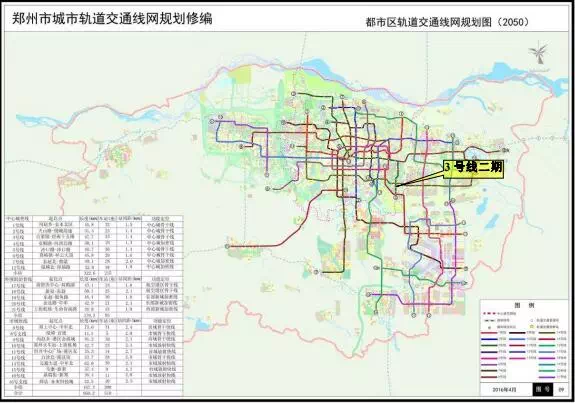Image resolution: width=575 pixels, height=403 pixels.
Task: Click the 2016年4月 date cell
Action: (x=505, y=389)
